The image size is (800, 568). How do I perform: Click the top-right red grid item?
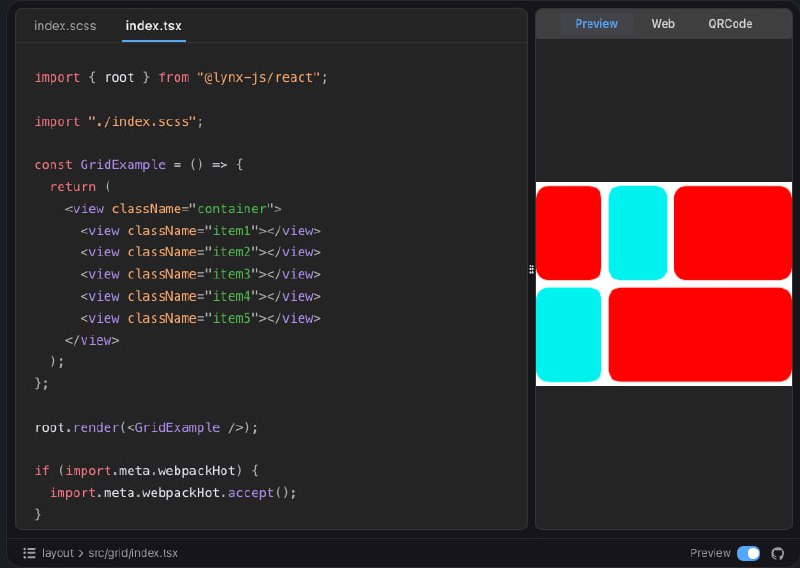tap(733, 233)
